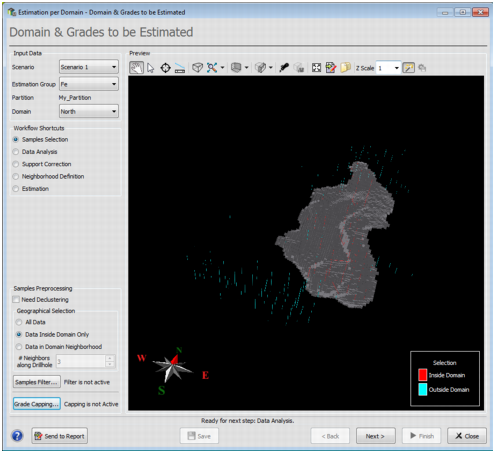Open the Scenario dropdown
The width and height of the screenshot is (496, 454).
tap(89, 67)
